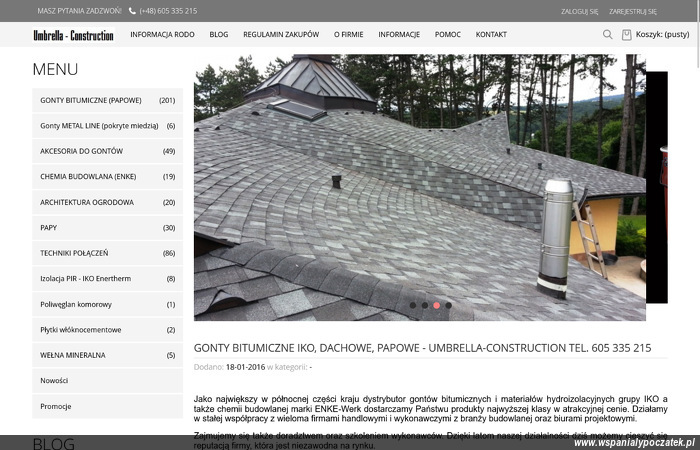The height and width of the screenshot is (450, 700).
Task: Open POMOC menu item
Action: click(x=448, y=34)
